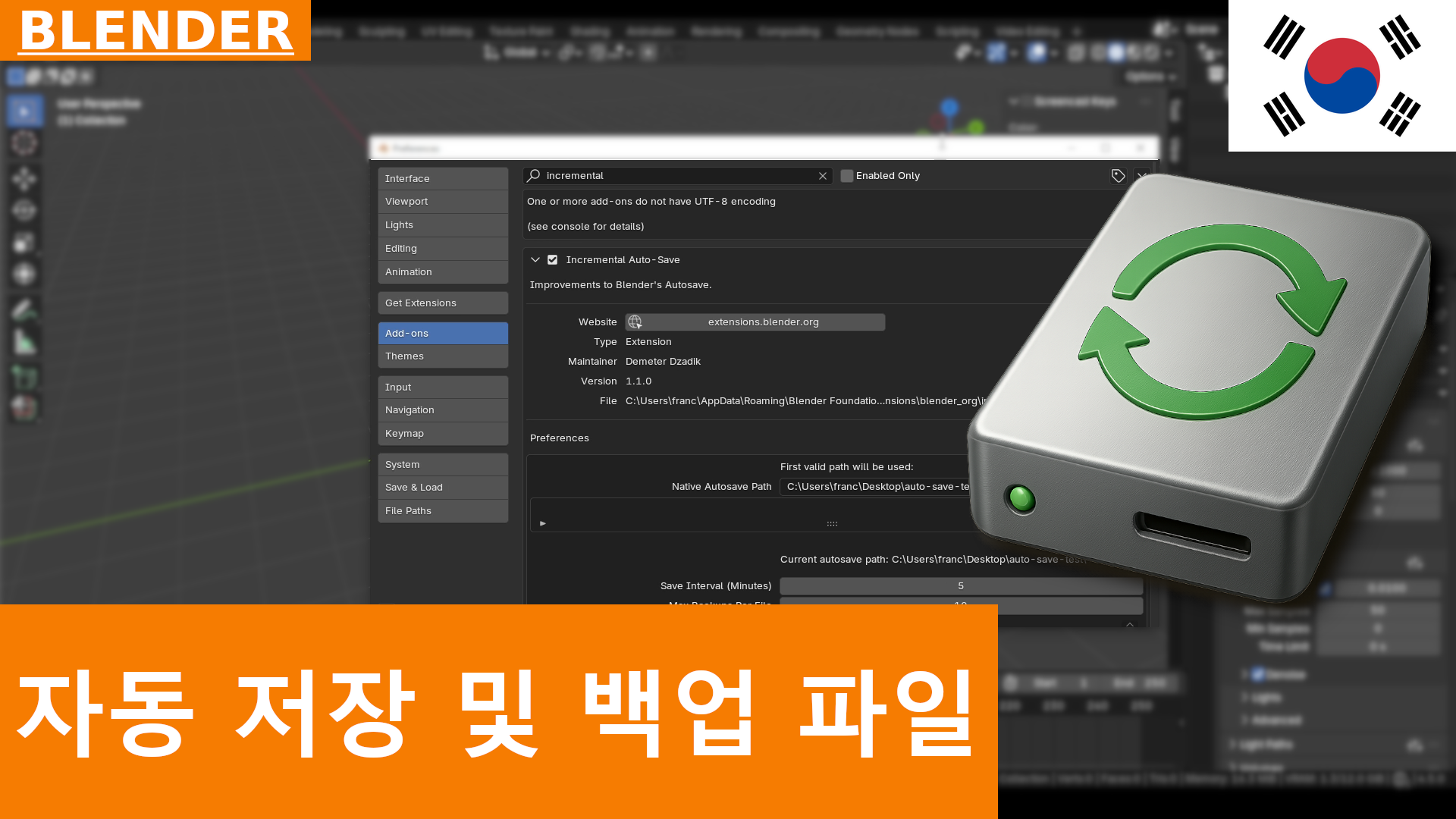Open the add-on tags filter icon

point(1118,176)
